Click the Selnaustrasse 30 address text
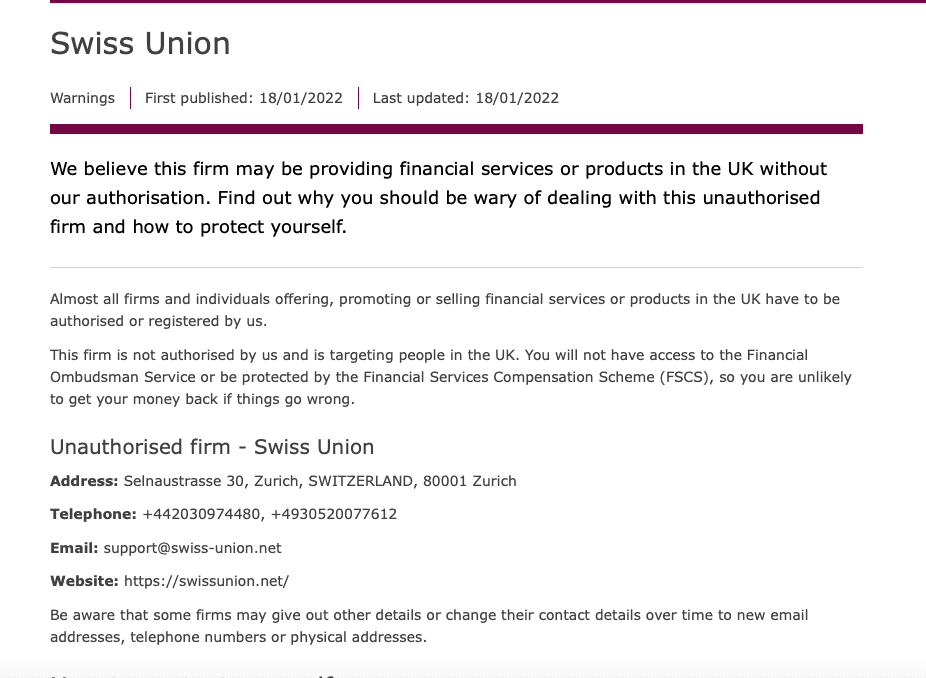The image size is (926, 678). (319, 481)
